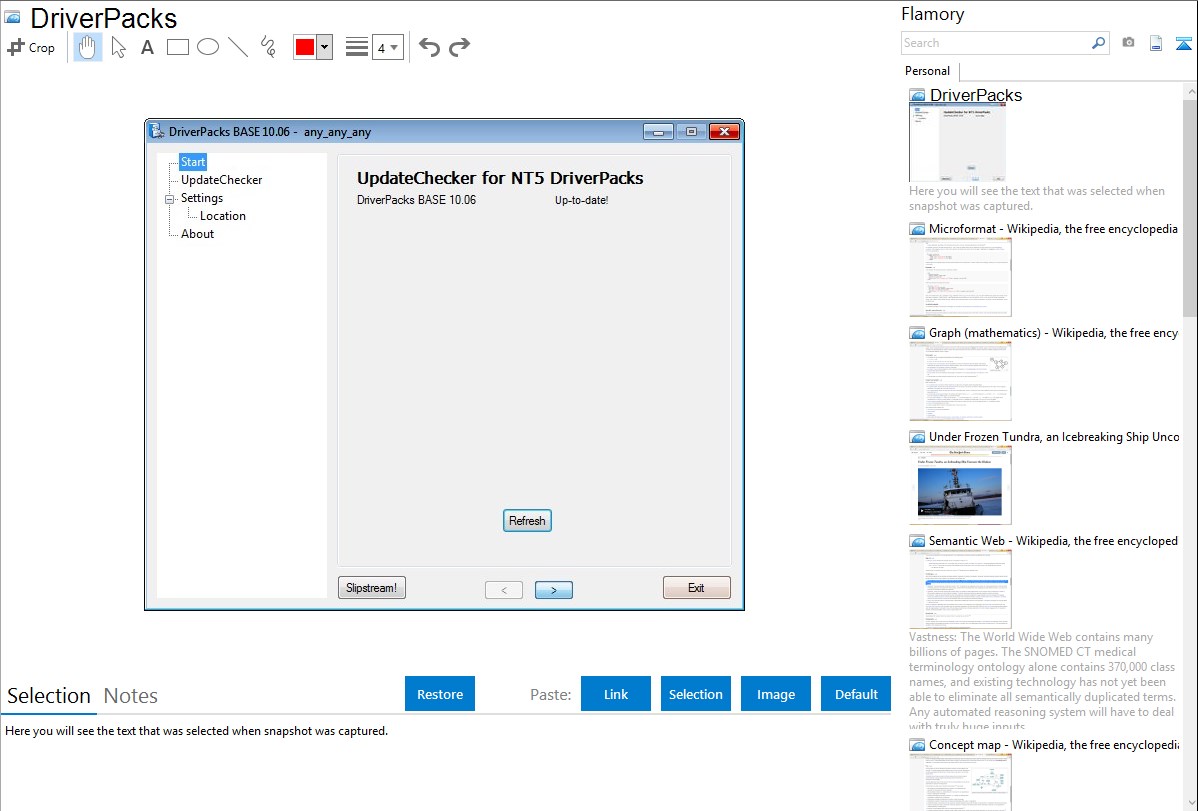The height and width of the screenshot is (811, 1198).
Task: Click the new page document icon
Action: [x=1156, y=43]
